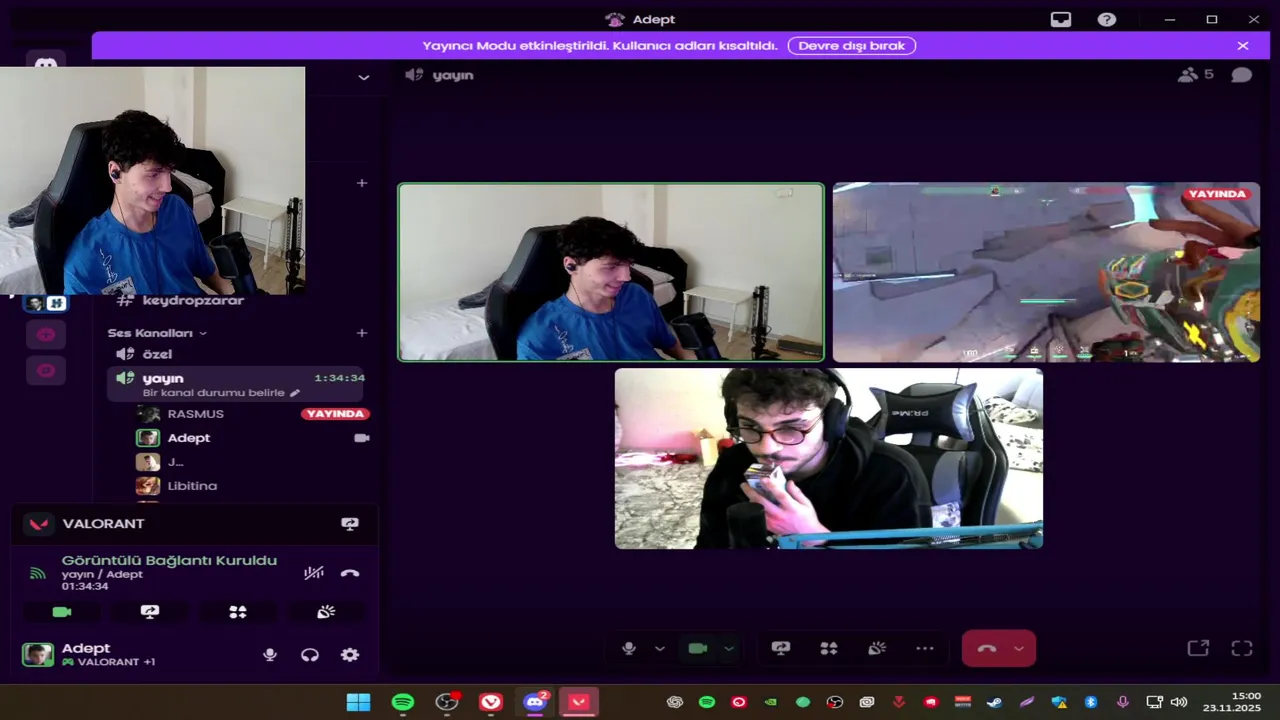Open soundboard from the bottom call controls
The image size is (1280, 720).
(x=877, y=648)
